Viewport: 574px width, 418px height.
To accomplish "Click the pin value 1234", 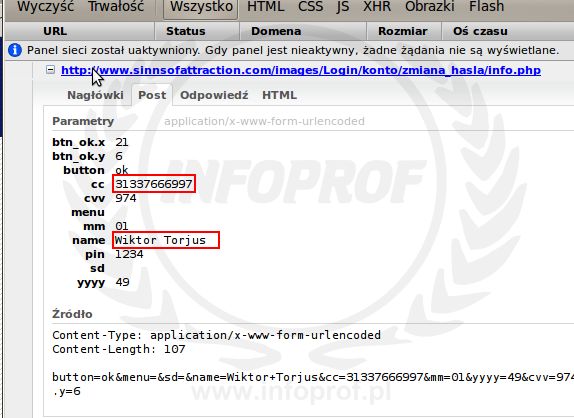I will [129, 254].
